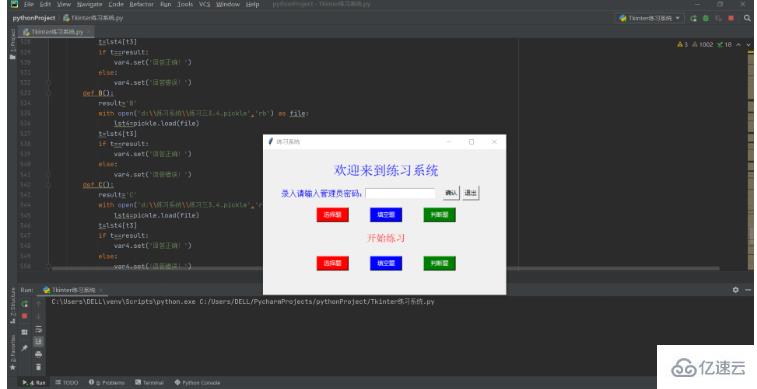757x389 pixels.
Task: Open the Problems bottom tool tab
Action: [106, 382]
